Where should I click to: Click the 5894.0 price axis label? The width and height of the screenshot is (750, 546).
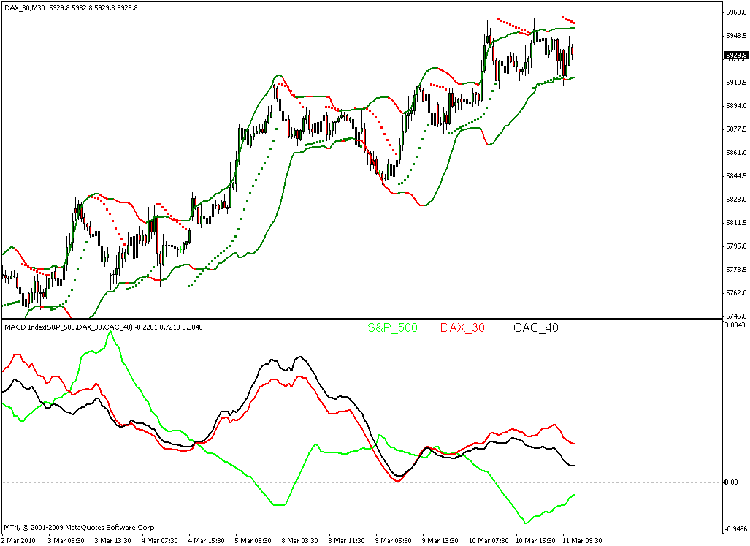[x=737, y=106]
